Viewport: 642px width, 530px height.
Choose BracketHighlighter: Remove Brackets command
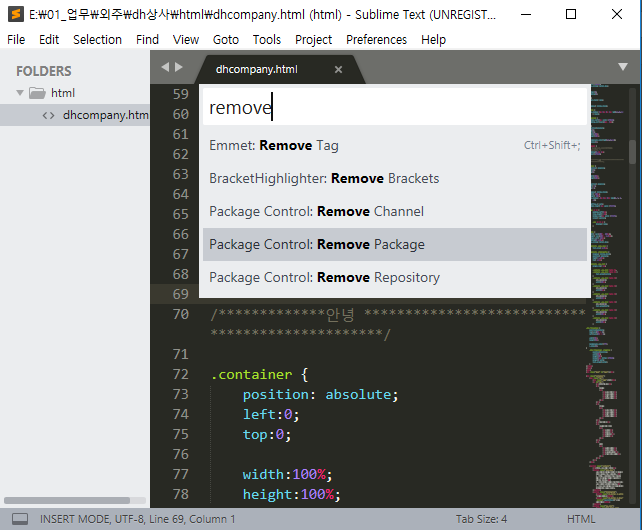395,179
